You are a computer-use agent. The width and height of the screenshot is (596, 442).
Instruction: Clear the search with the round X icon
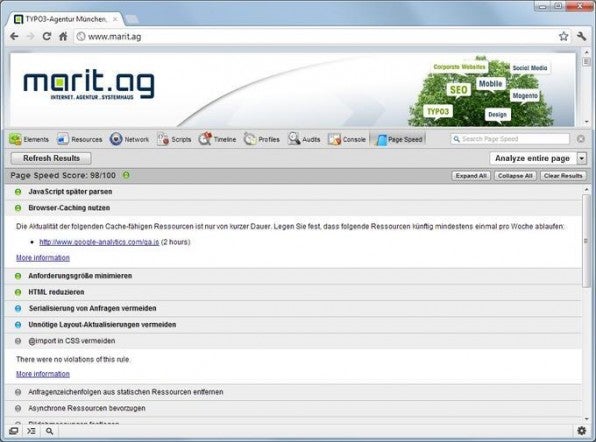(581, 139)
